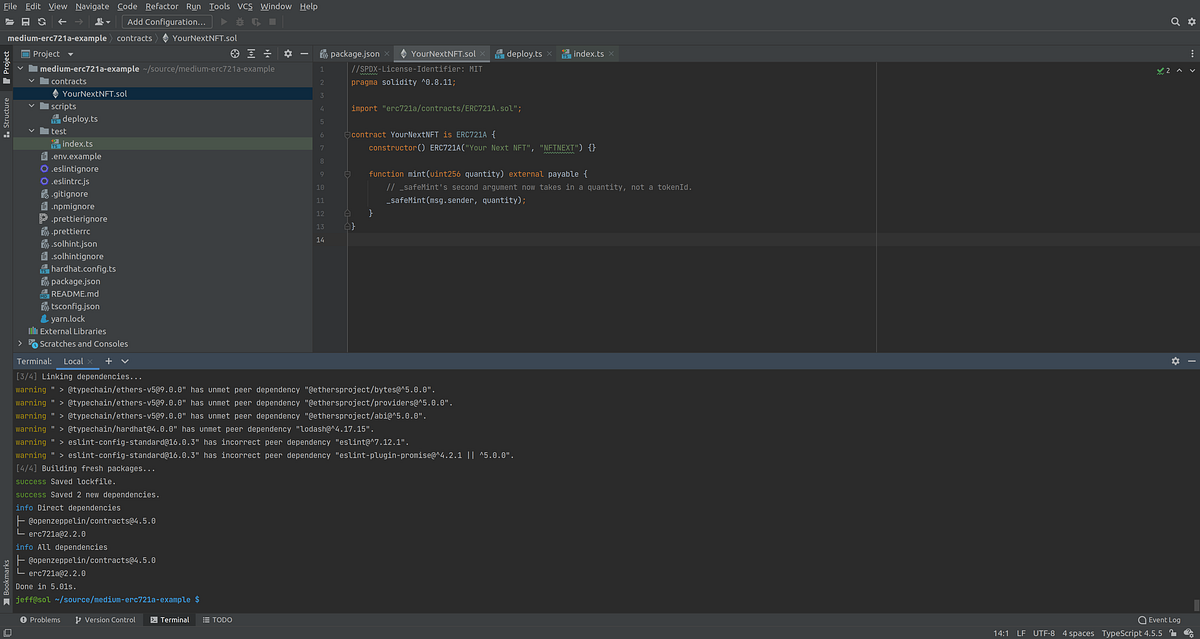Image resolution: width=1200 pixels, height=639 pixels.
Task: Open the Event Log in status bar
Action: click(1159, 620)
